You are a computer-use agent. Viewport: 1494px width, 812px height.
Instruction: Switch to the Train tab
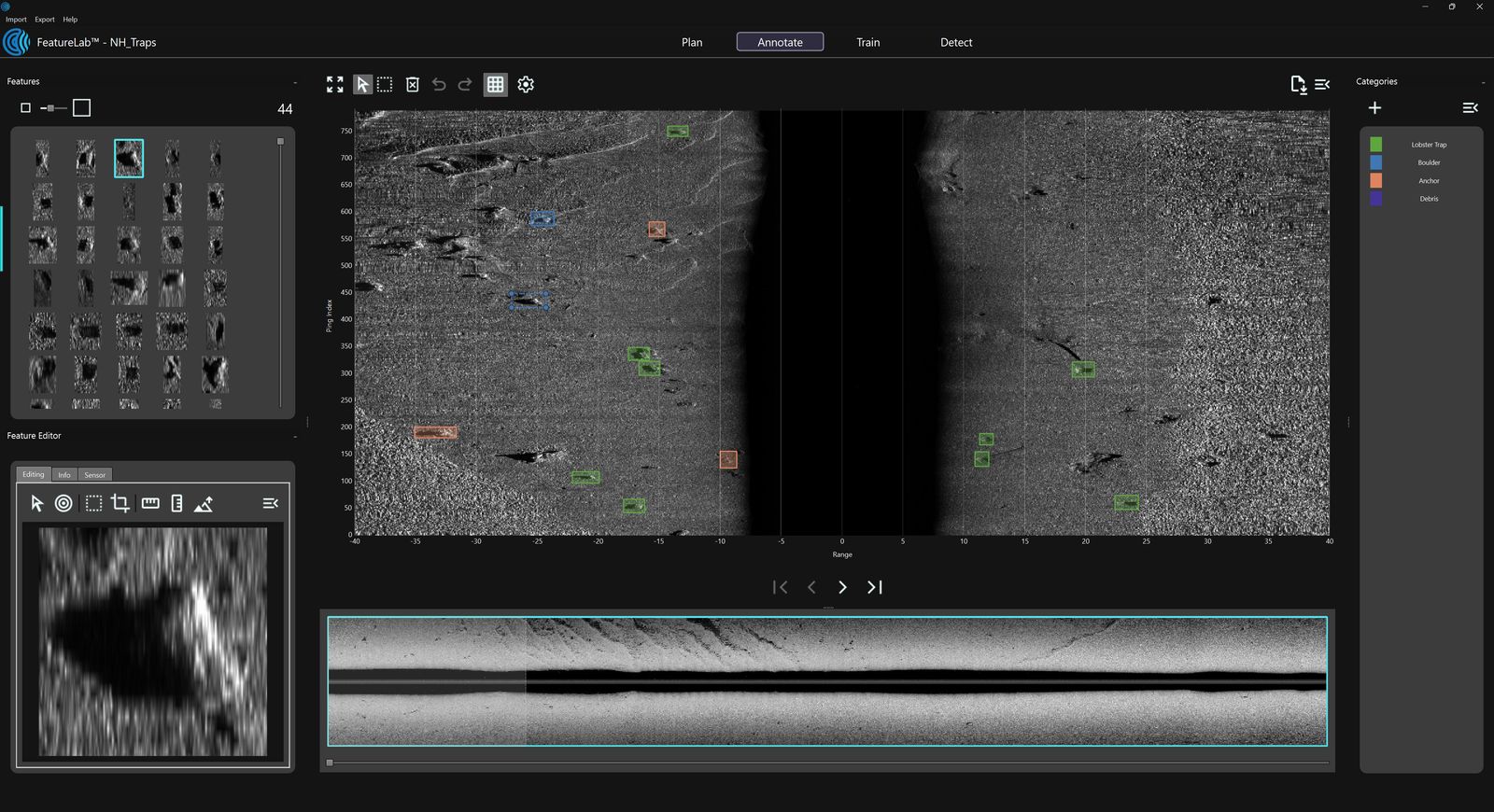click(x=867, y=42)
